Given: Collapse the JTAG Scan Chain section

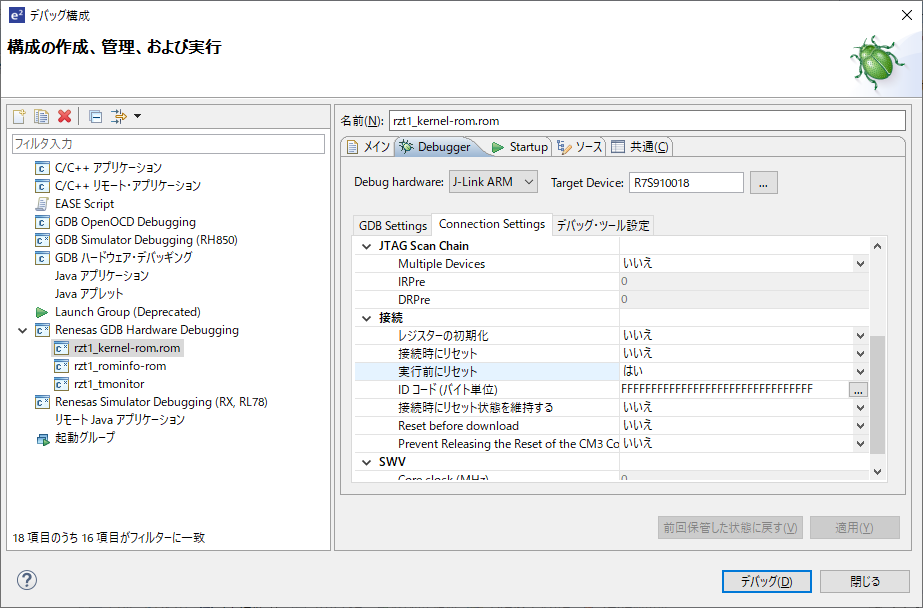Looking at the screenshot, I should [x=367, y=246].
